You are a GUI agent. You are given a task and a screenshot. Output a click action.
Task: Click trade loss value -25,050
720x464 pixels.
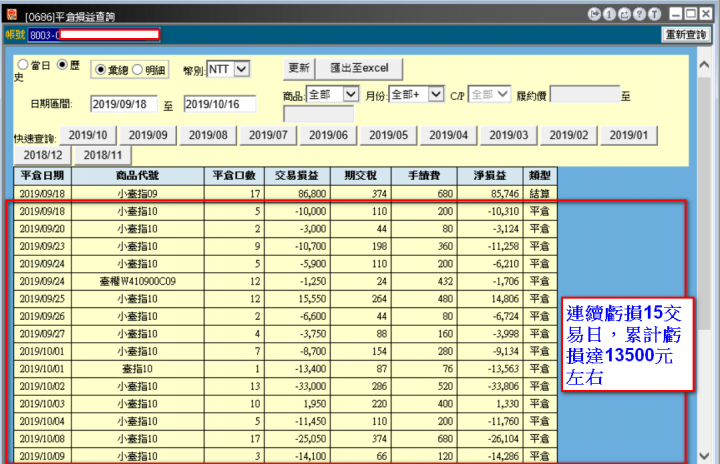(310, 439)
